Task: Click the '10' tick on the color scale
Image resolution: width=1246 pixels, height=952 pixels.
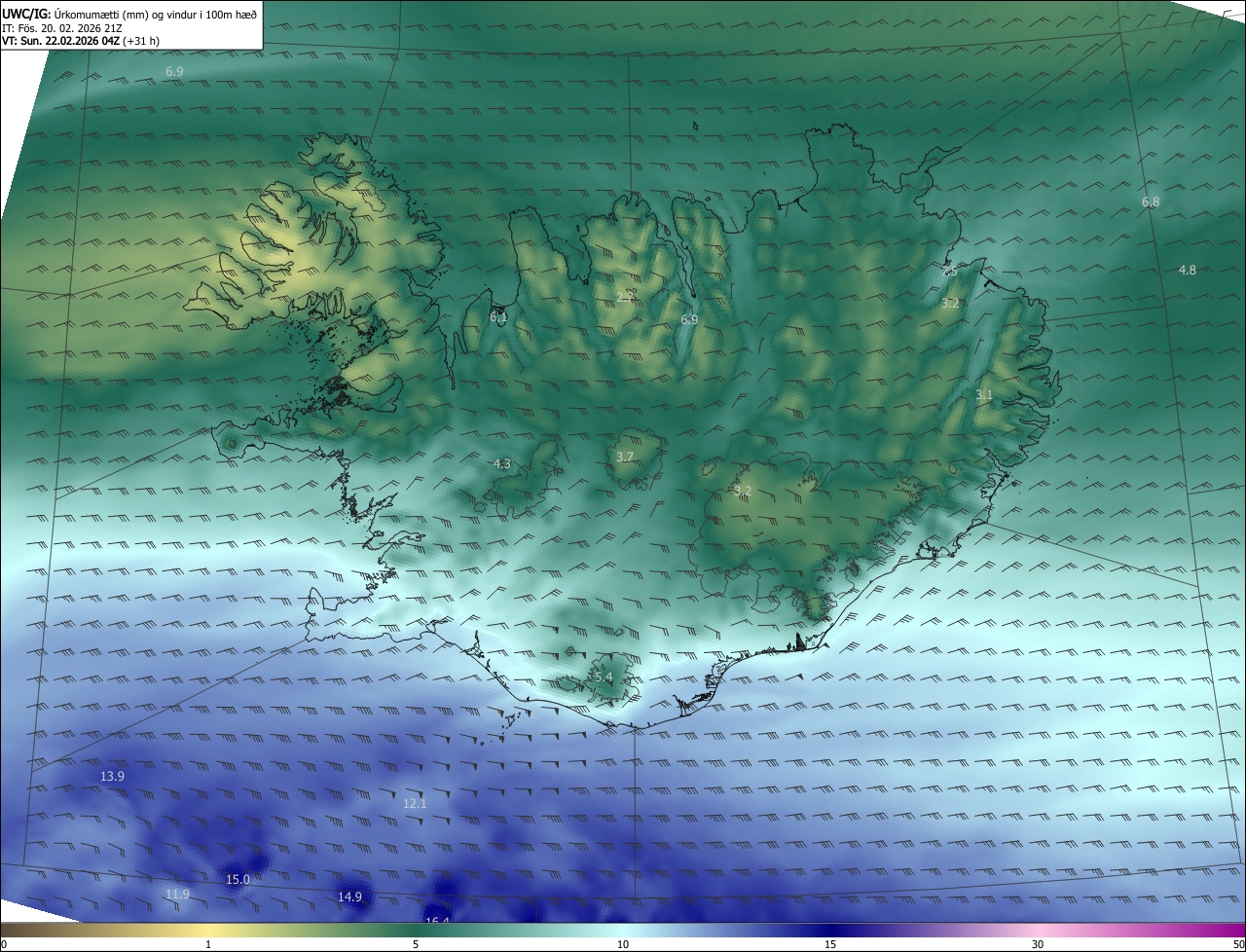Action: click(623, 944)
